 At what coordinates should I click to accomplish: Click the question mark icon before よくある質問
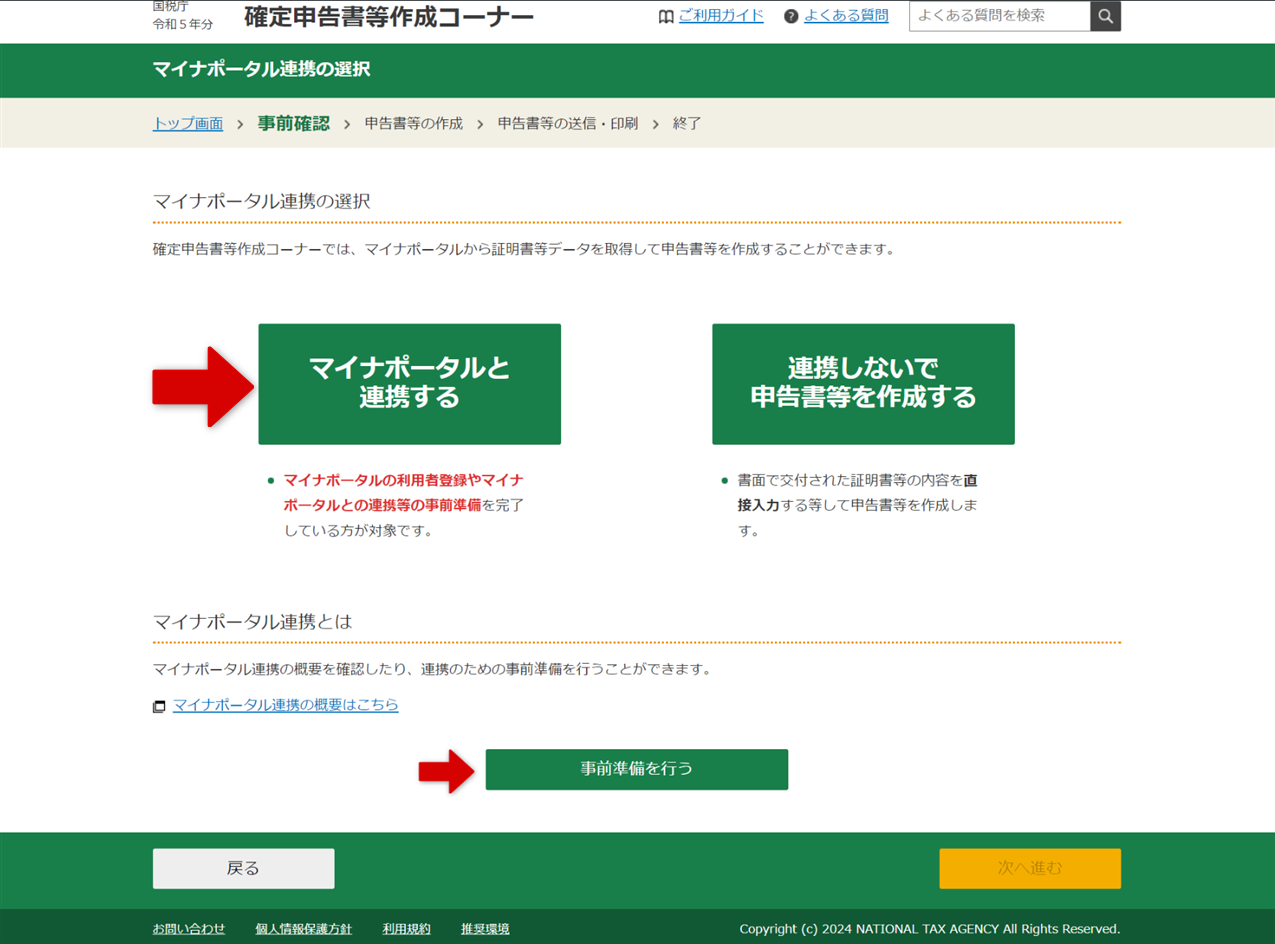[790, 16]
